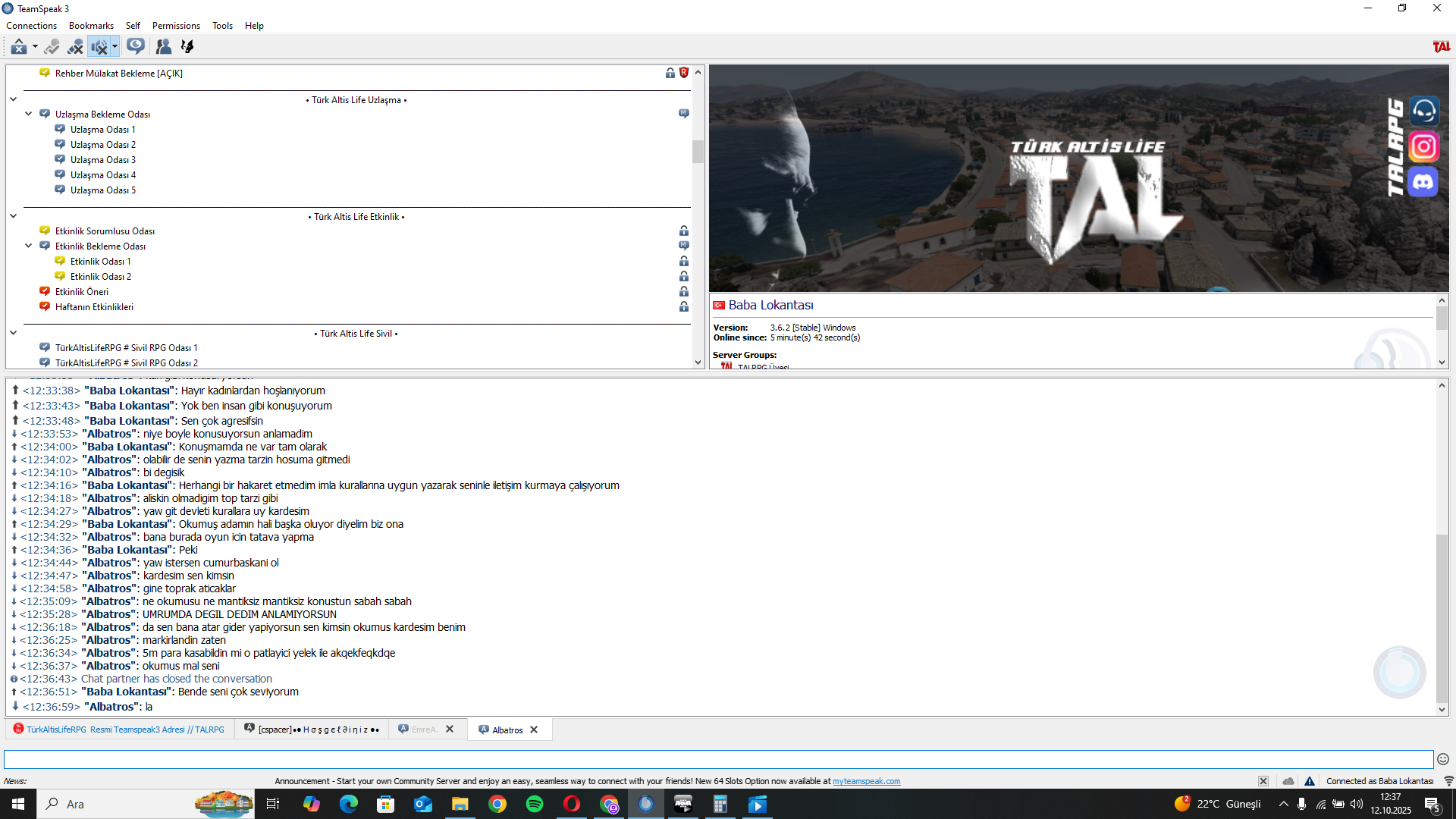Screen dimensions: 1456x819
Task: Select the Etkinlik Odası 2 channel
Action: tap(101, 277)
